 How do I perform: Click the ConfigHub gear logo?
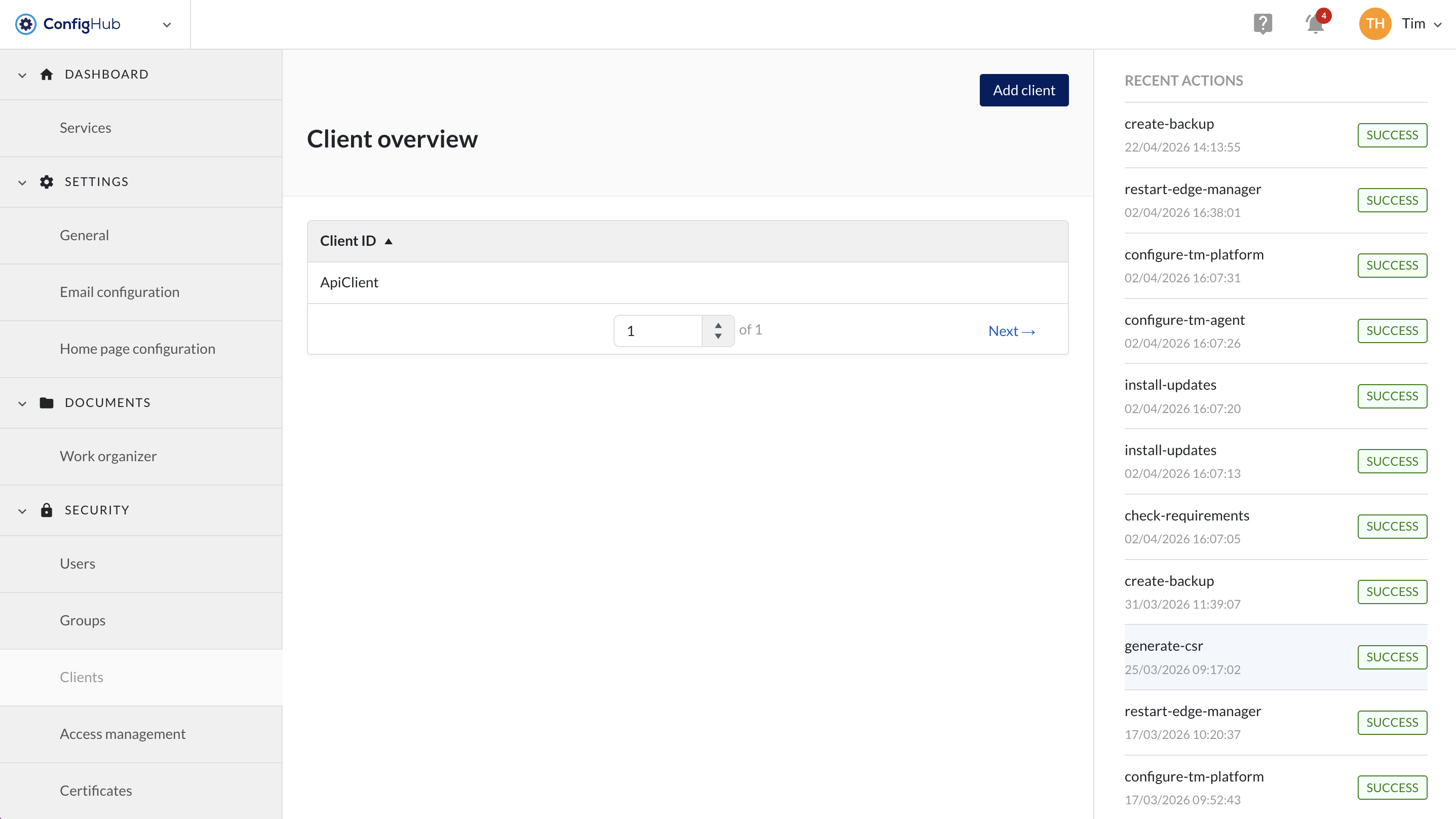(25, 24)
